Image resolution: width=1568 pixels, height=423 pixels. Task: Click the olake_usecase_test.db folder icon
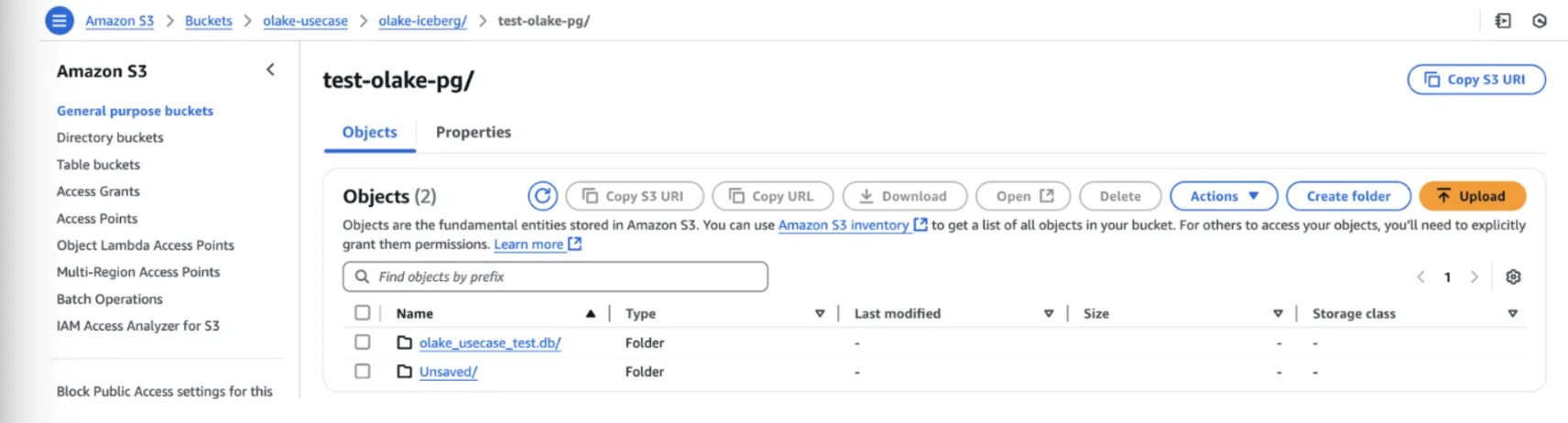click(404, 342)
